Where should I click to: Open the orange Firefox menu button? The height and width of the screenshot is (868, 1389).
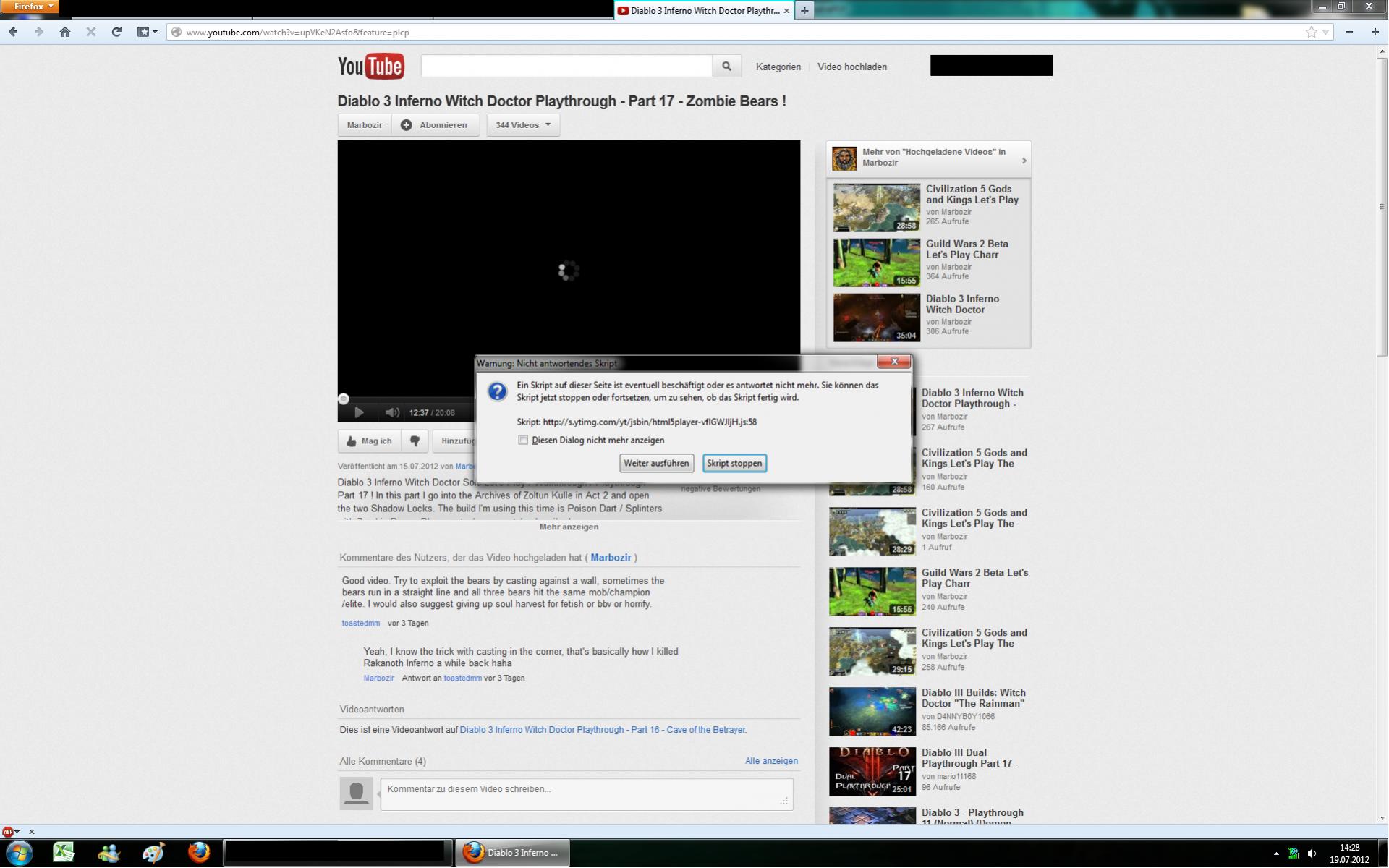[30, 7]
